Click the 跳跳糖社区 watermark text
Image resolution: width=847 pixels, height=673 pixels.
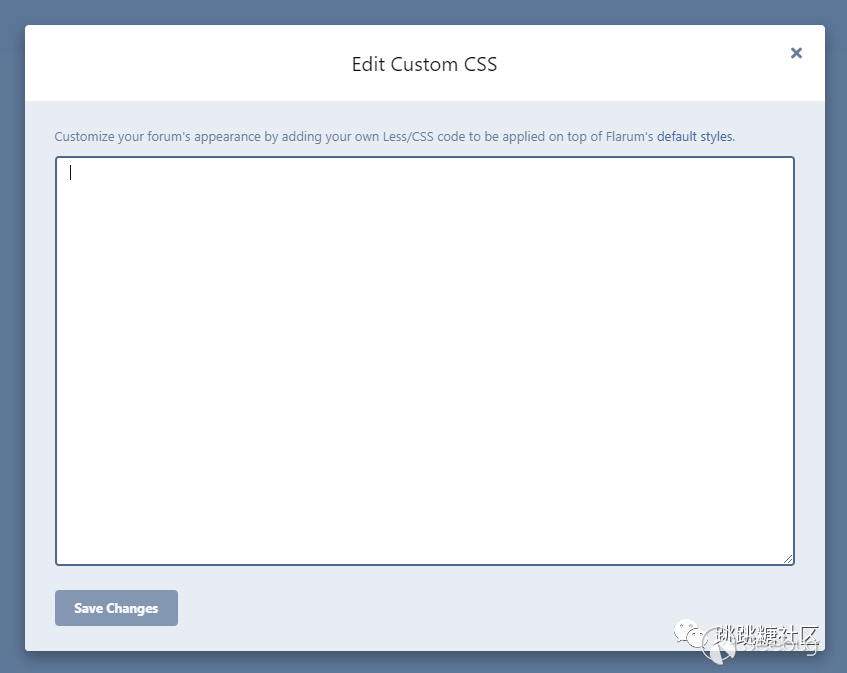pos(767,634)
